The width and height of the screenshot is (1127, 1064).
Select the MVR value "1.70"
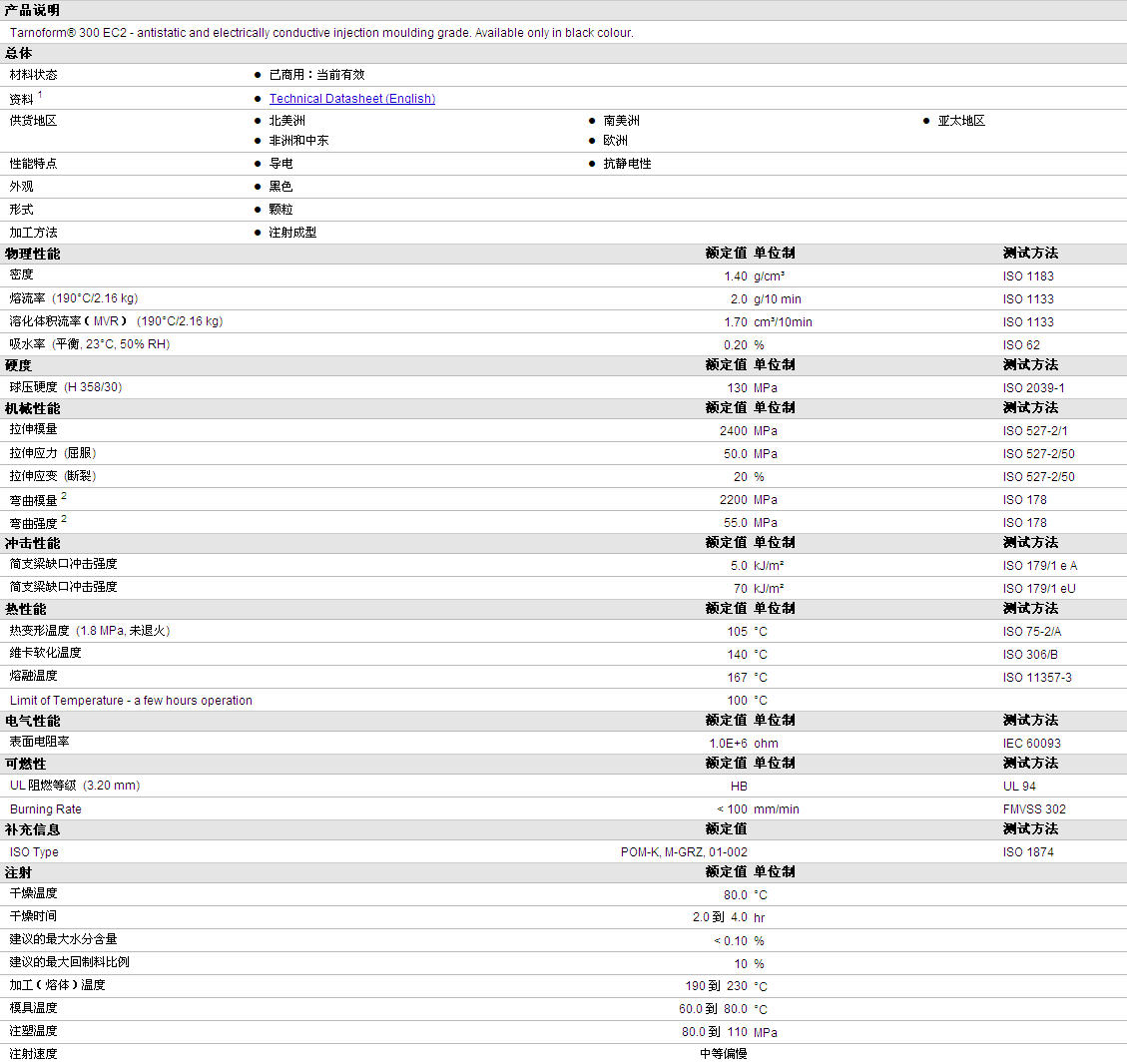coord(736,322)
